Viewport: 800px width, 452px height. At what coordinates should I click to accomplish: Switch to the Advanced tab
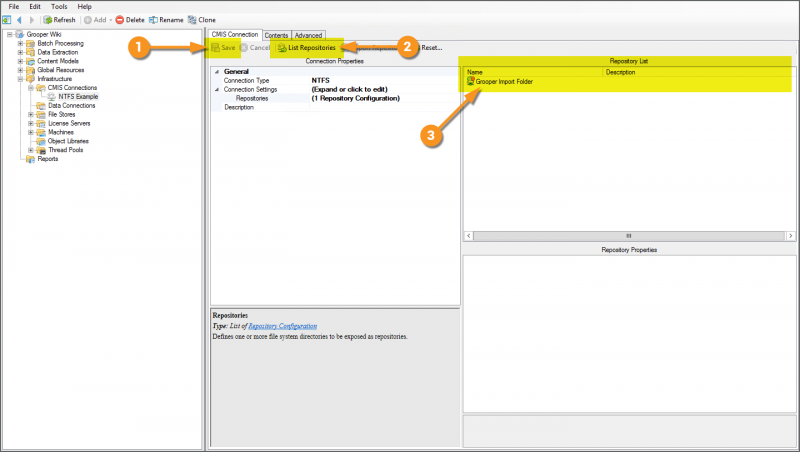308,35
